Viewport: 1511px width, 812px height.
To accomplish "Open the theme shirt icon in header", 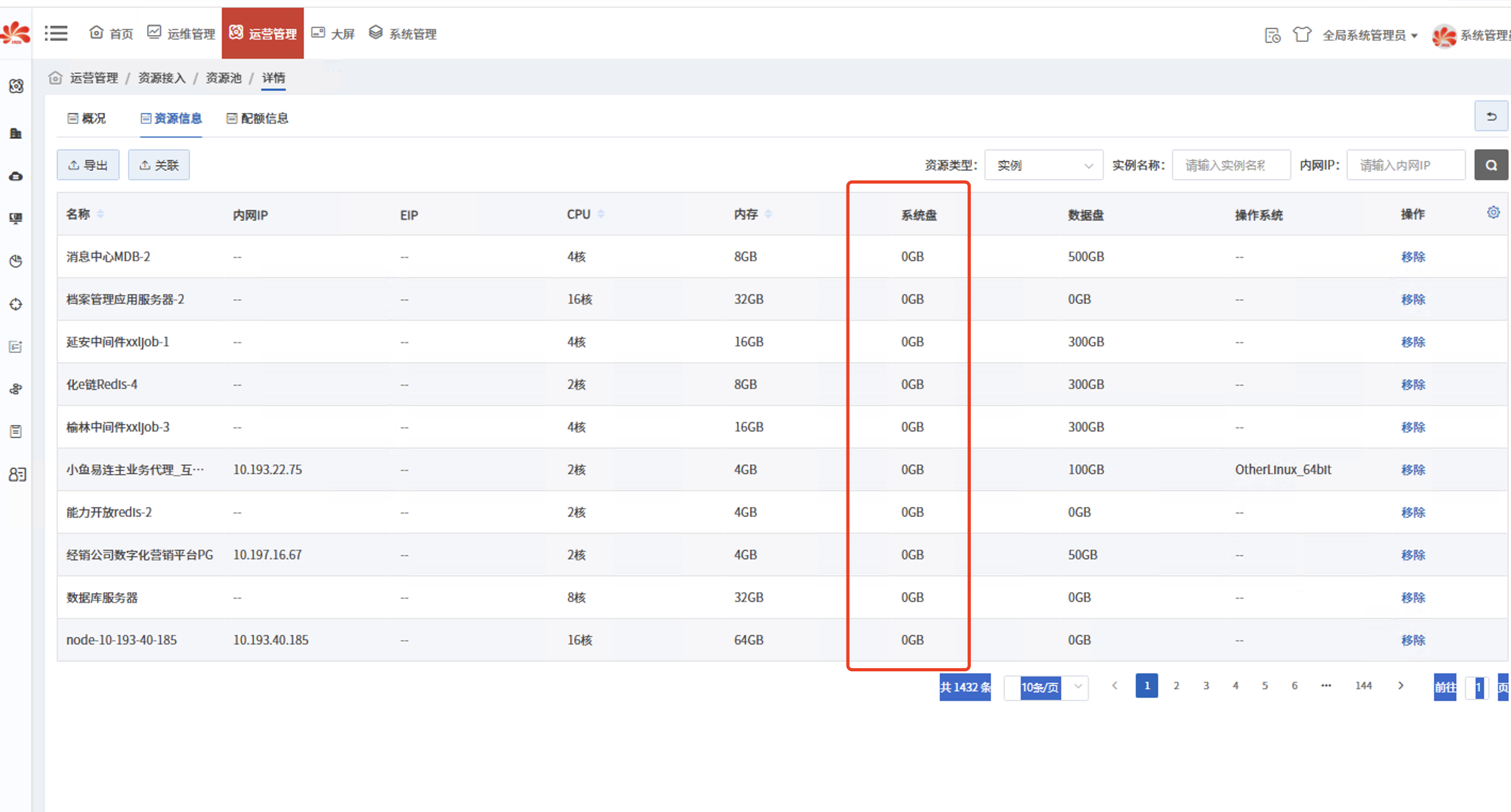I will (x=1302, y=35).
